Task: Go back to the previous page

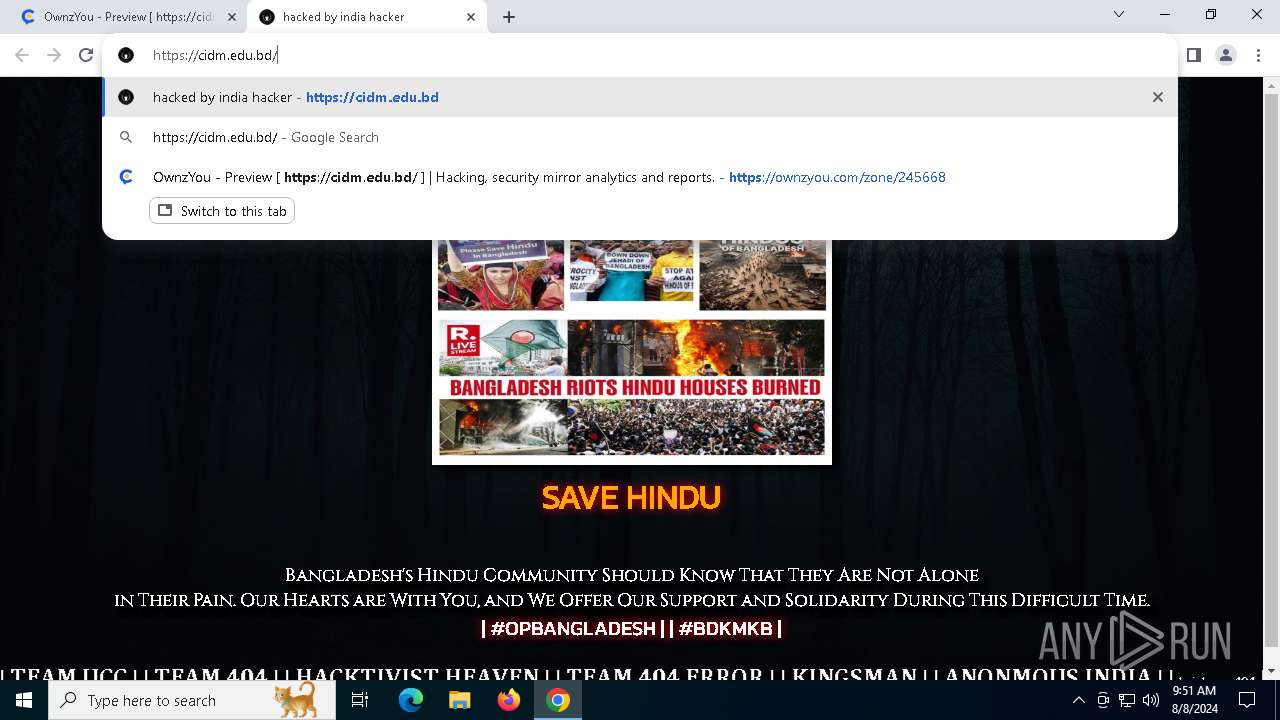Action: click(x=22, y=55)
